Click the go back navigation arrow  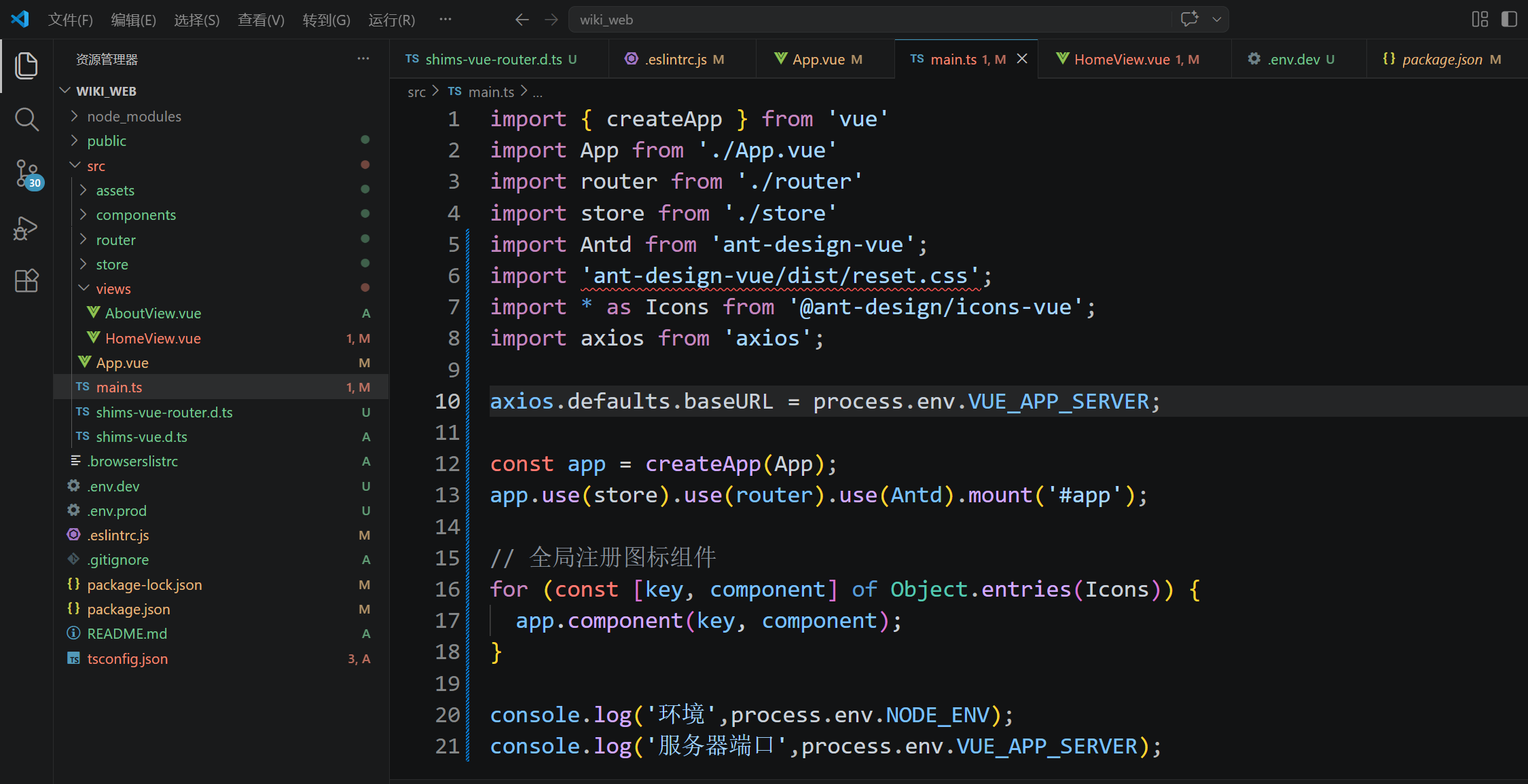coord(522,20)
